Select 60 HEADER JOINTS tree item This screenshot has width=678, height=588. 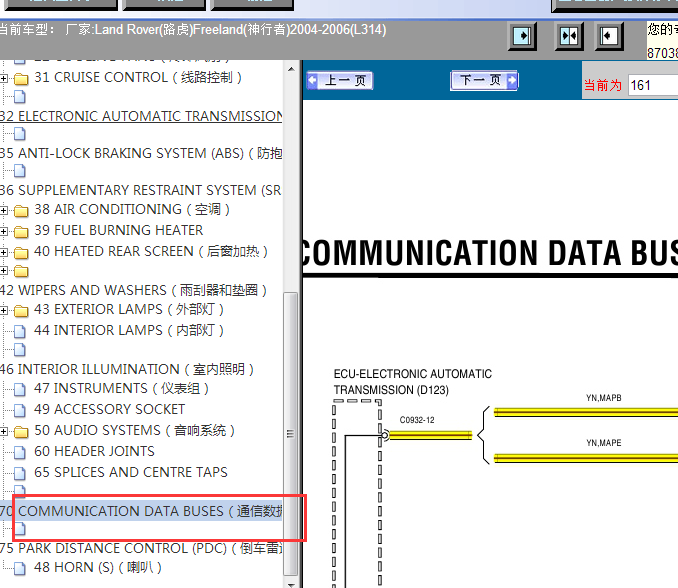click(94, 451)
